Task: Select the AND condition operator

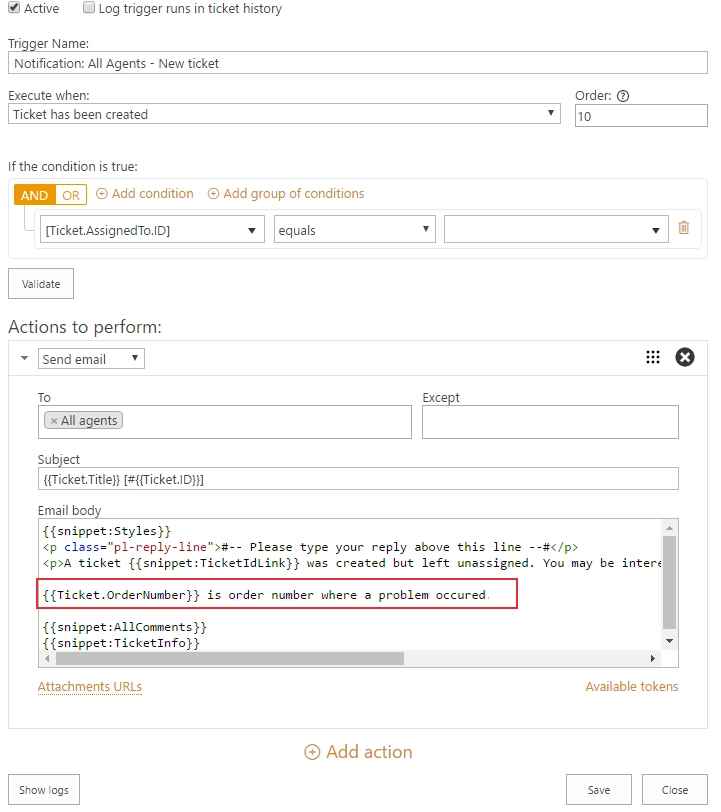Action: pyautogui.click(x=35, y=195)
